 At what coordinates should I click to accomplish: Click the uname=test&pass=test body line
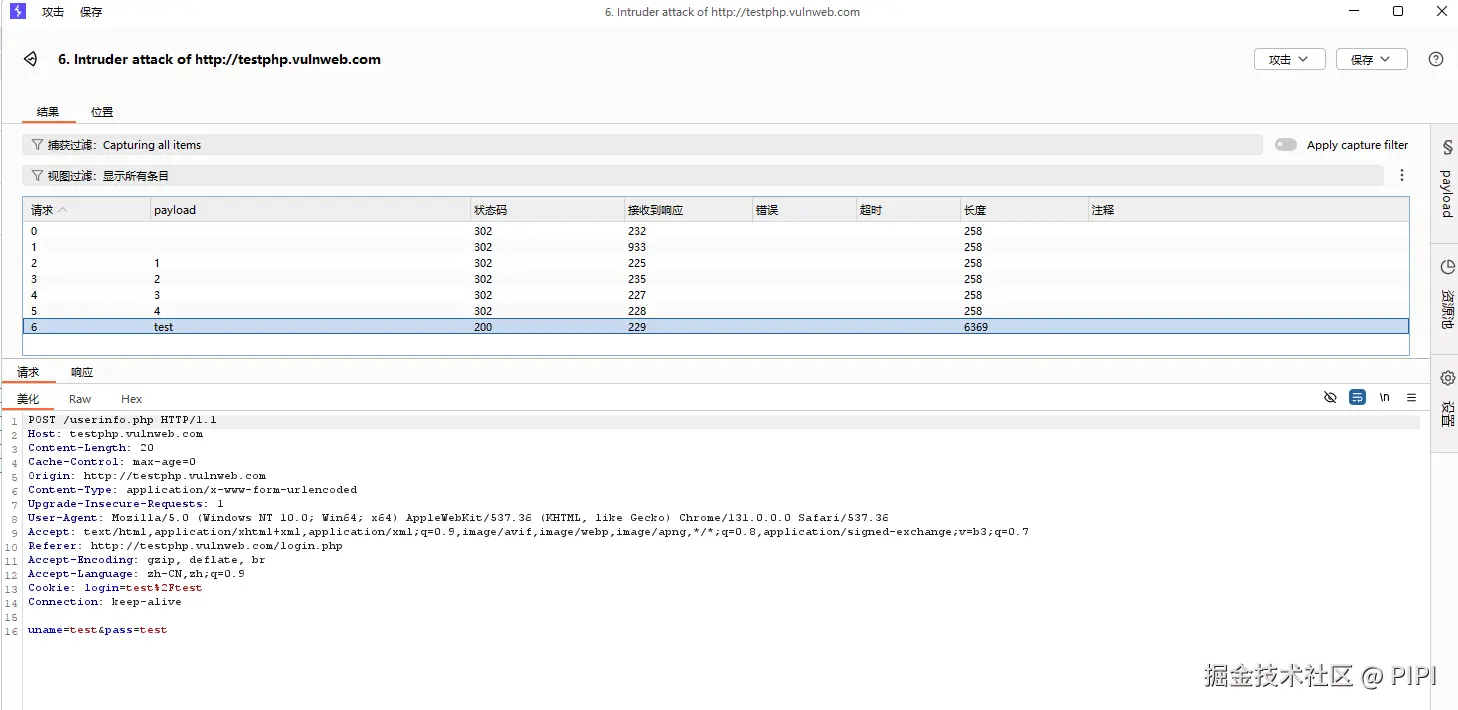pyautogui.click(x=97, y=630)
